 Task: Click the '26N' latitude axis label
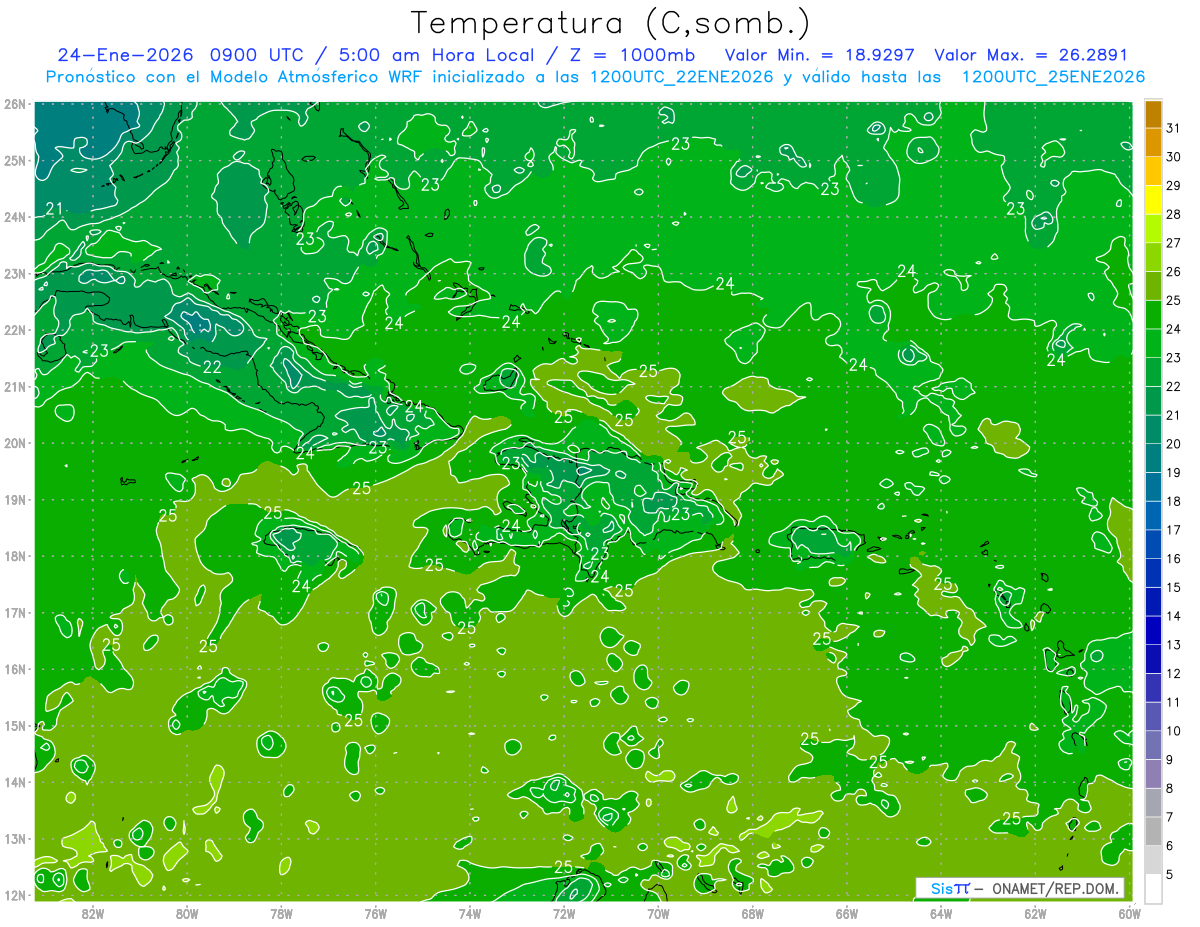tap(15, 104)
